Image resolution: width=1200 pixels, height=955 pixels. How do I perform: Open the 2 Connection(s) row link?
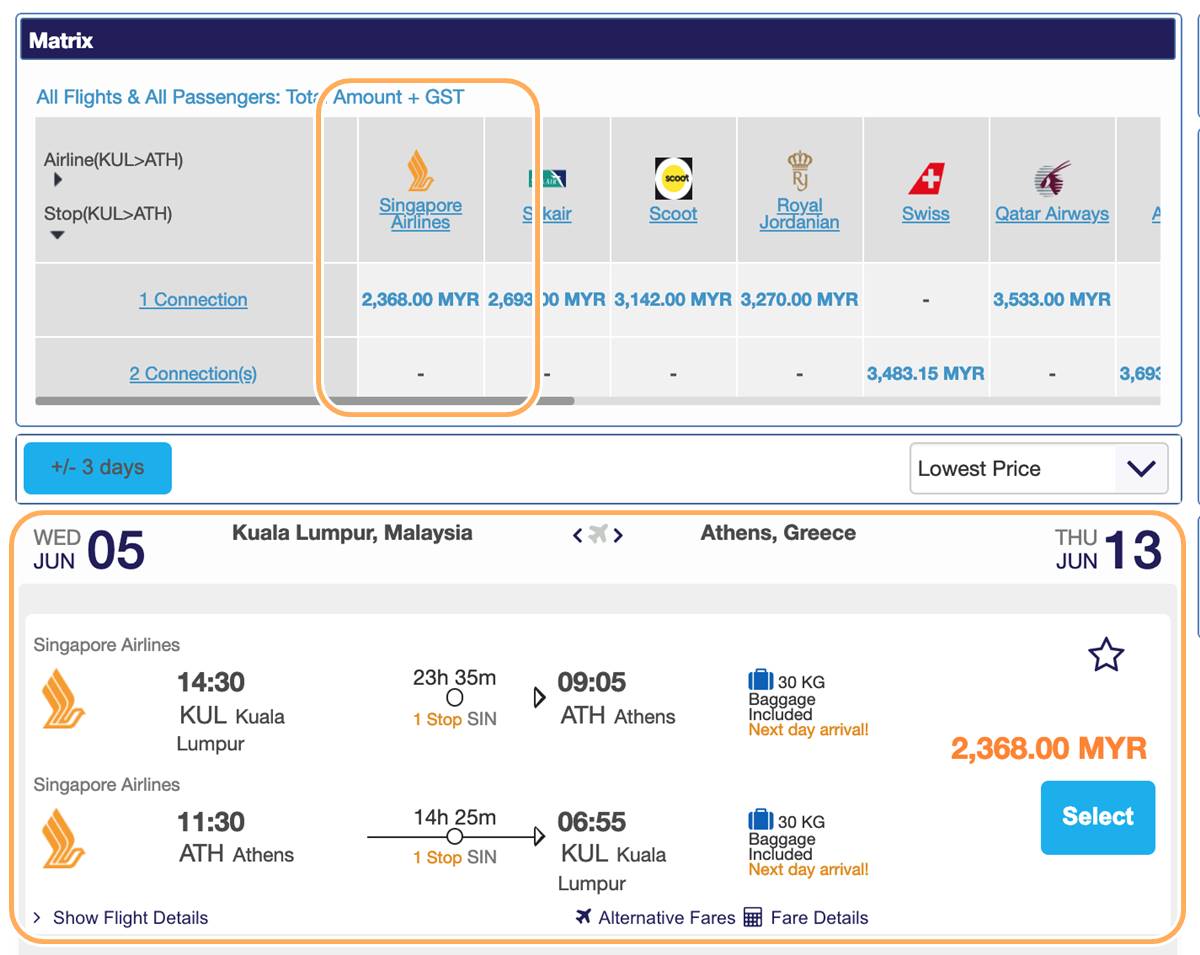click(193, 373)
